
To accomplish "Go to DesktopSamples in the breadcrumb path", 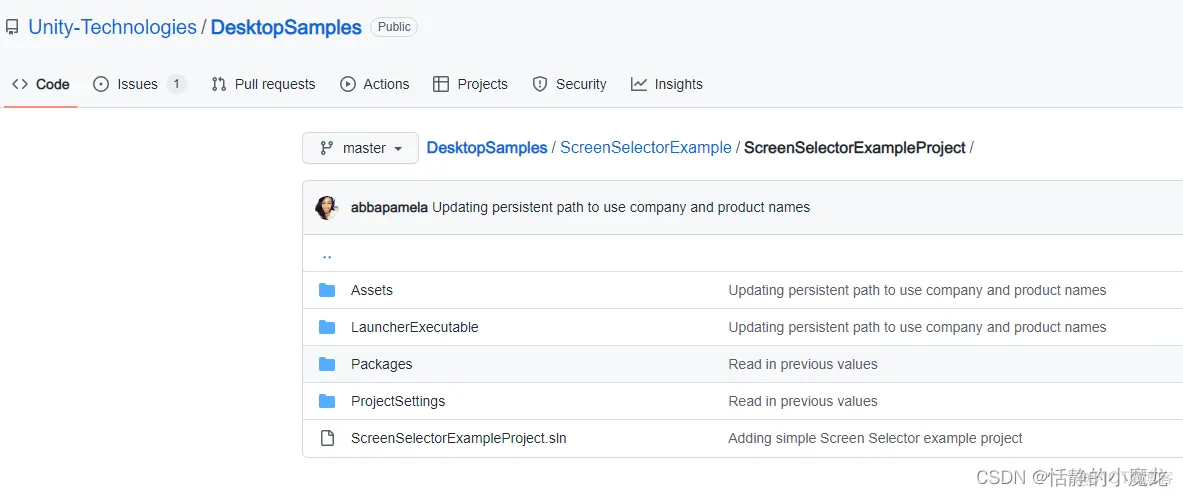I will pyautogui.click(x=487, y=148).
